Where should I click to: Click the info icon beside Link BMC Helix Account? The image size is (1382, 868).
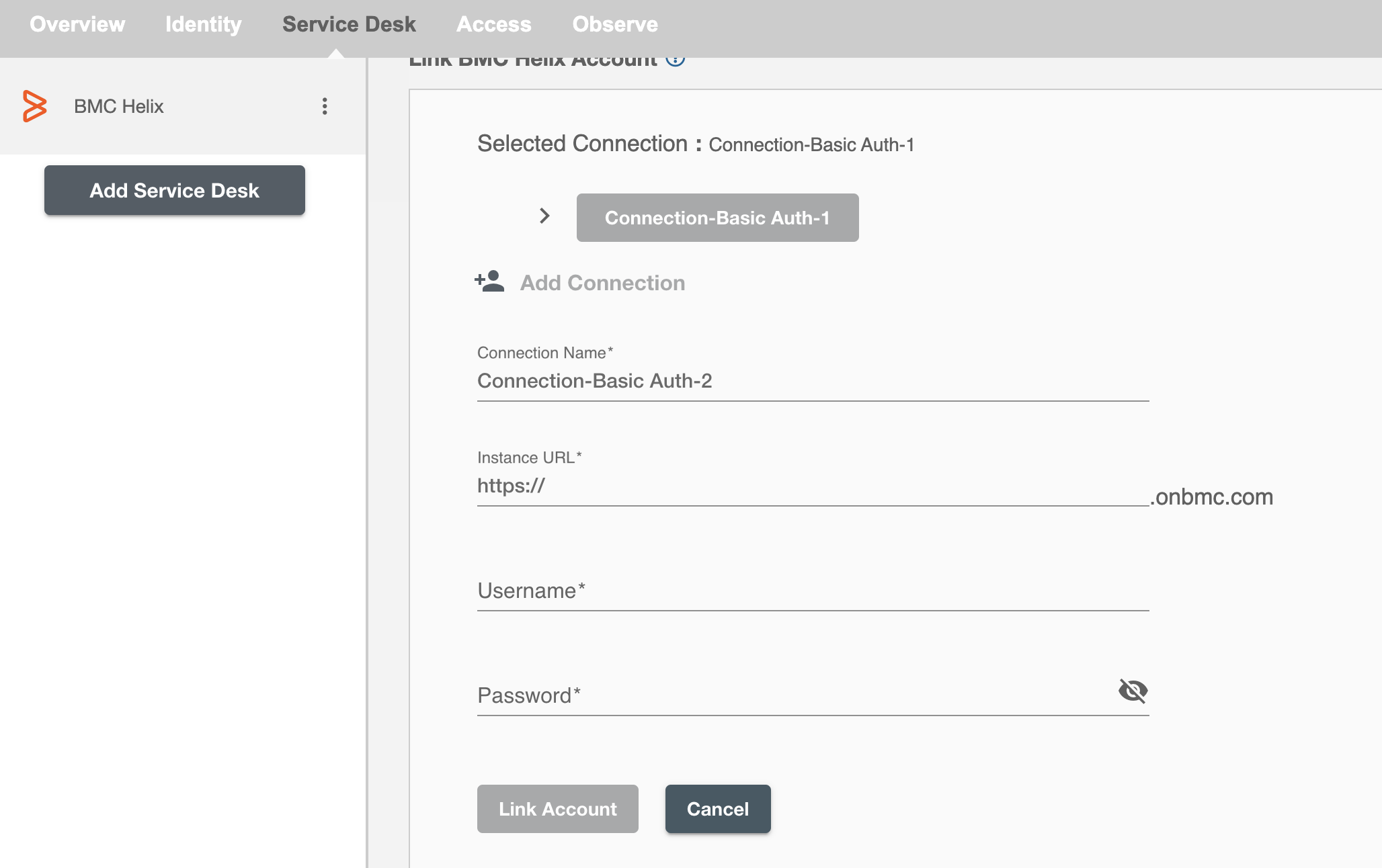point(676,60)
